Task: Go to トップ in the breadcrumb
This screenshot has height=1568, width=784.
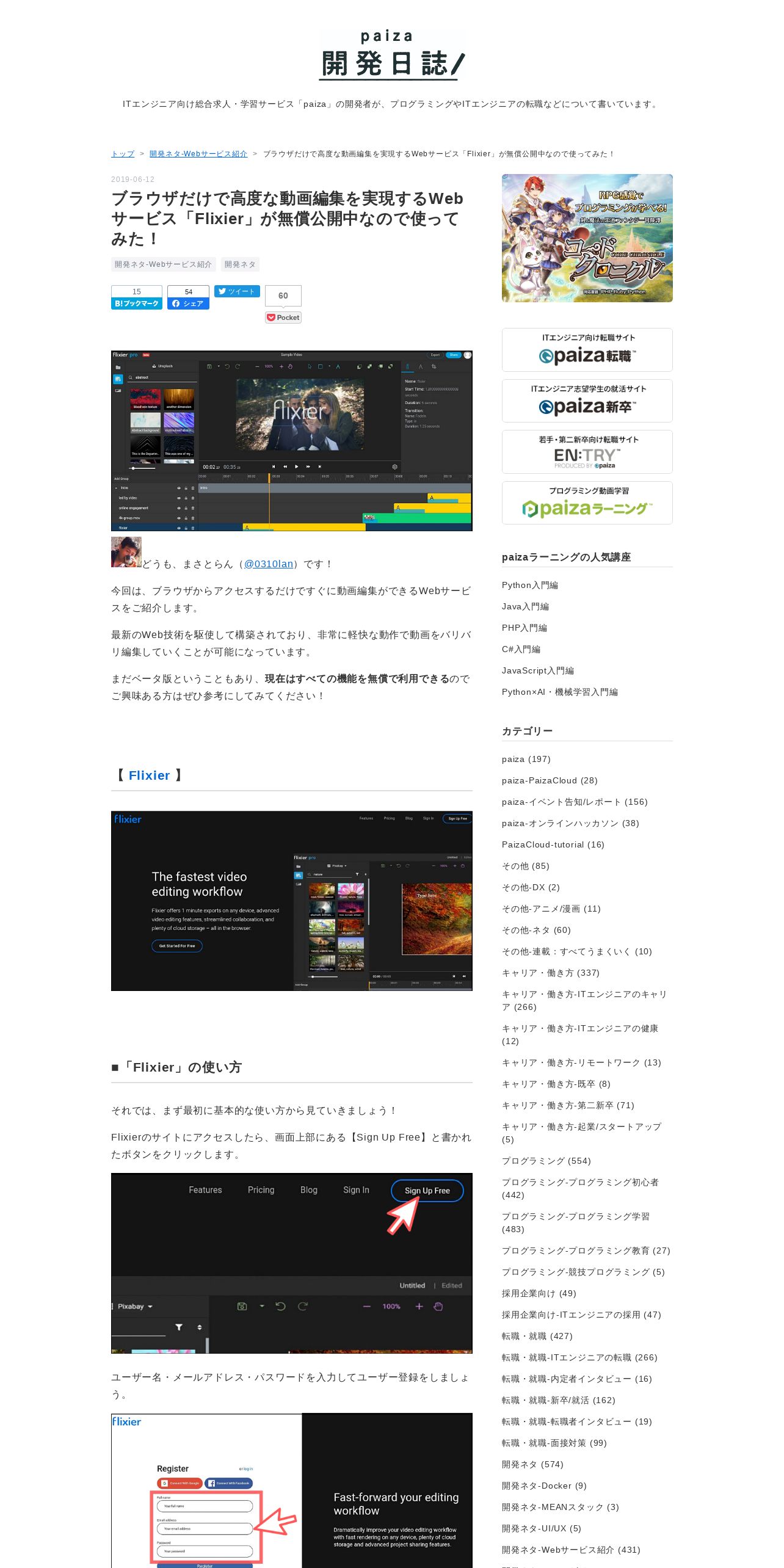Action: [123, 154]
